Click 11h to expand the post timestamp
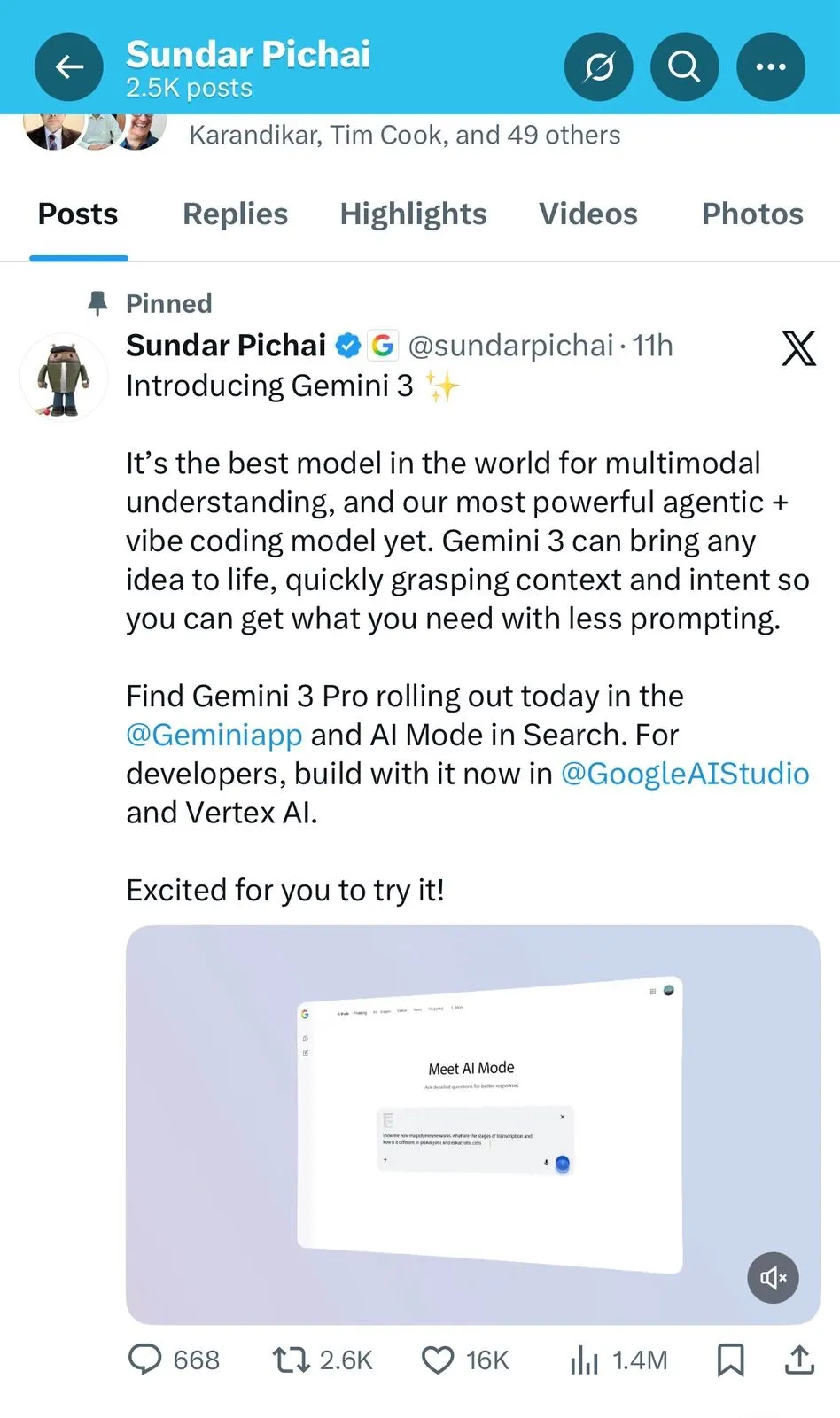Screen dimensions: 840x1418 pos(653,346)
